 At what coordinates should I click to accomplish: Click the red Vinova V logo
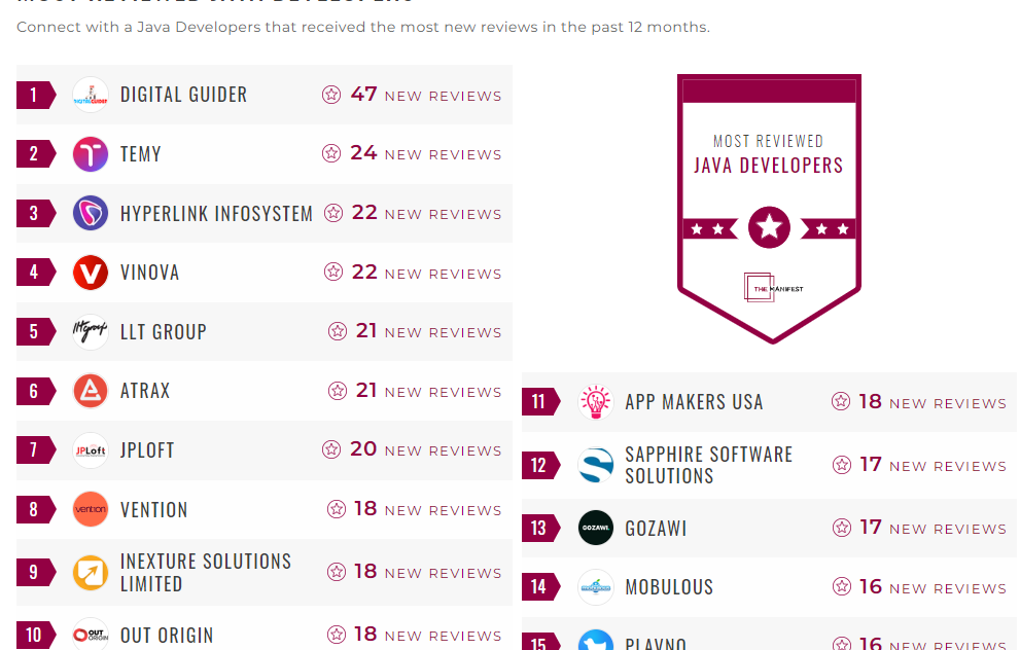pyautogui.click(x=90, y=273)
